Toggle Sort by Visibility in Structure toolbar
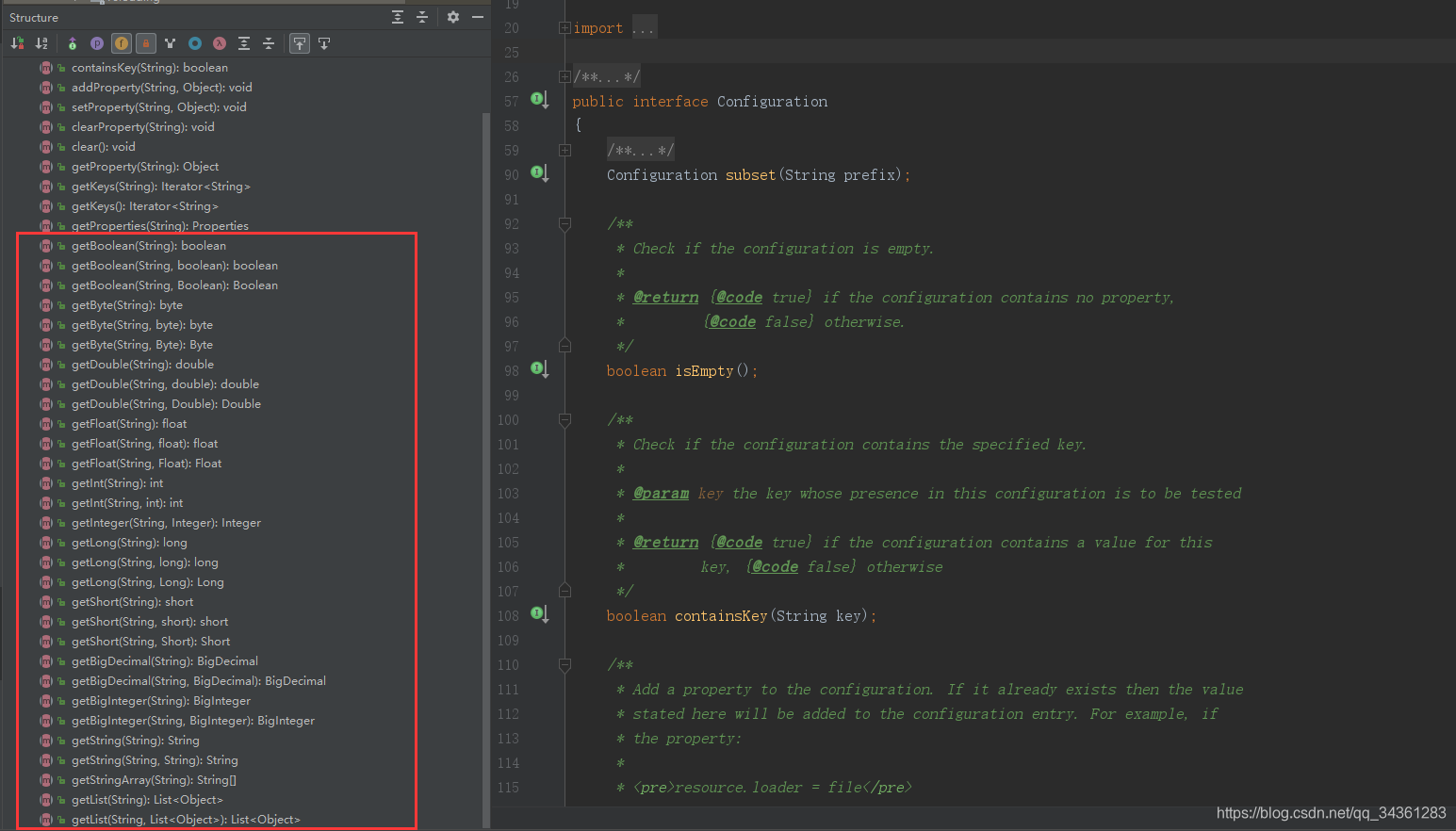The image size is (1456, 831). [17, 43]
